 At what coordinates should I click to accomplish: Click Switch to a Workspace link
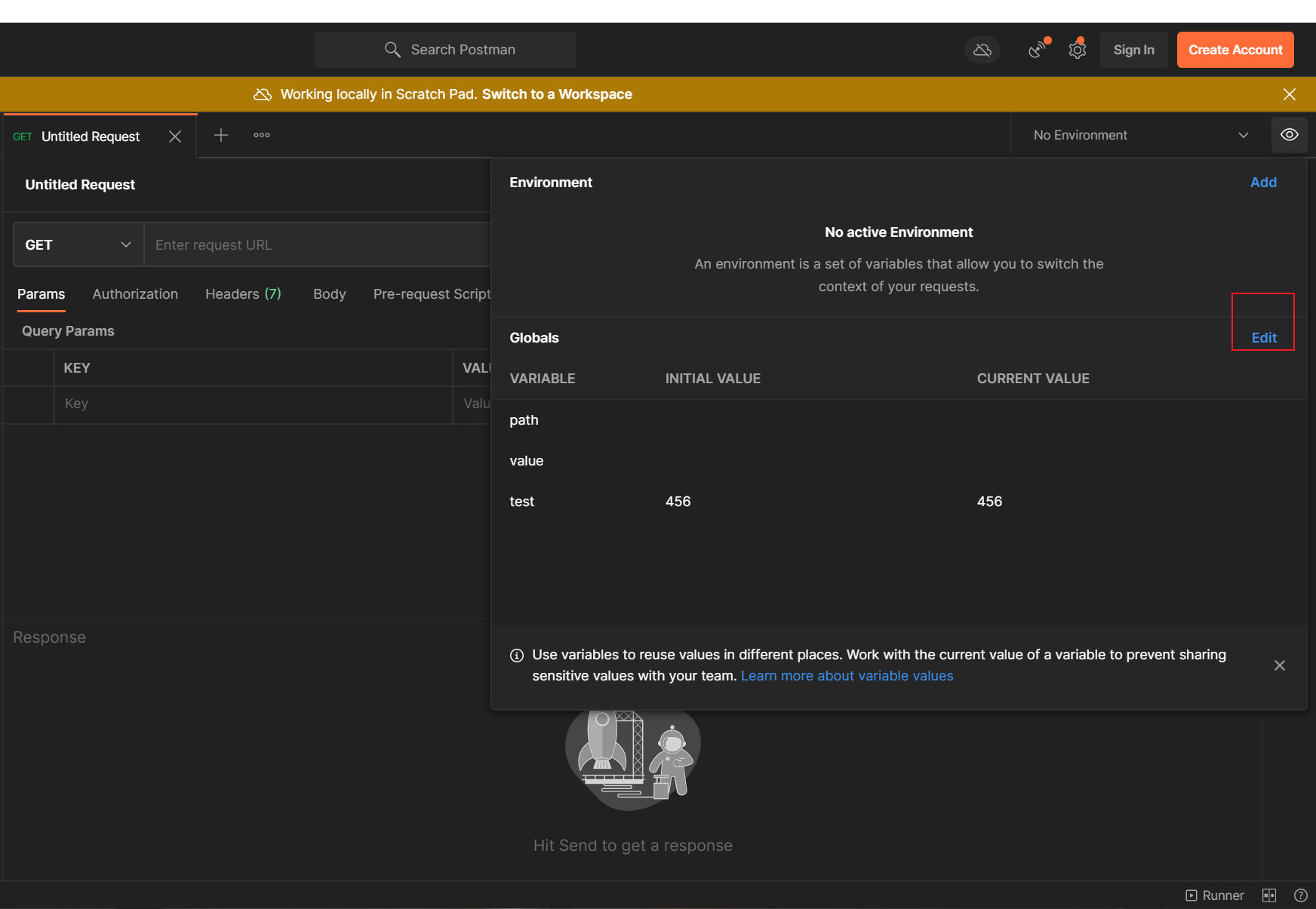[x=557, y=94]
